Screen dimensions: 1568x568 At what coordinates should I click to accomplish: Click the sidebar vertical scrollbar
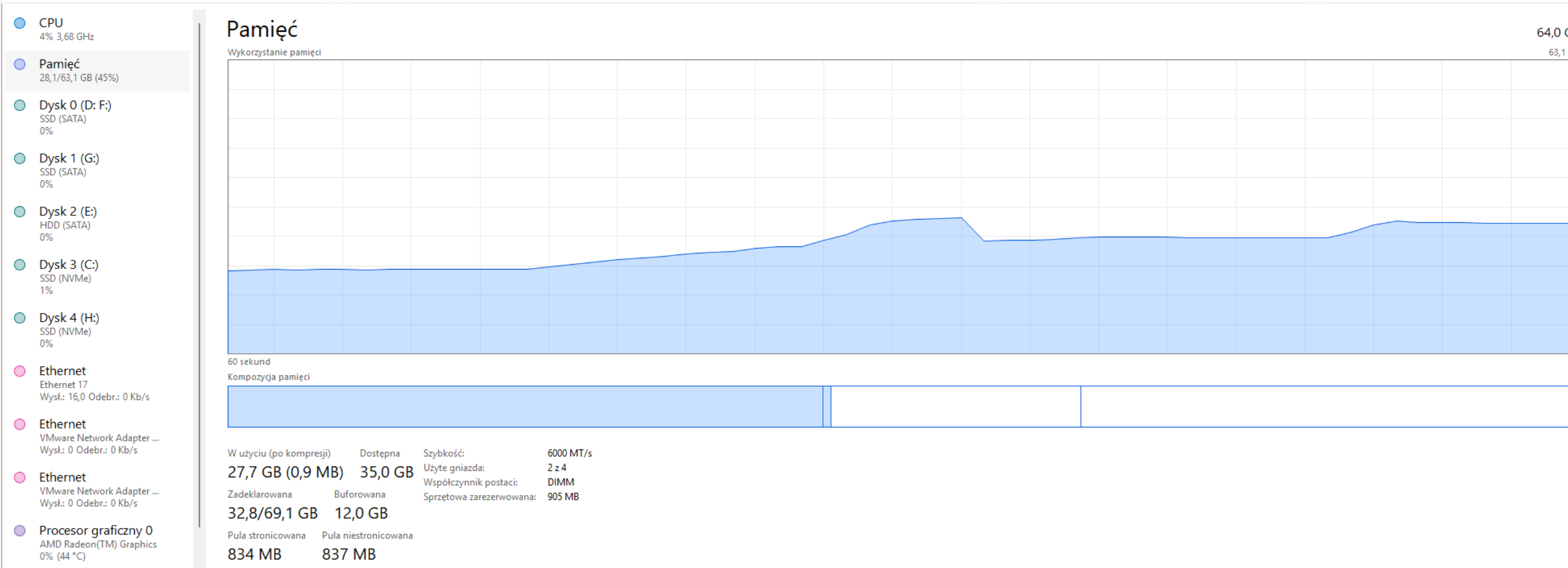click(199, 274)
